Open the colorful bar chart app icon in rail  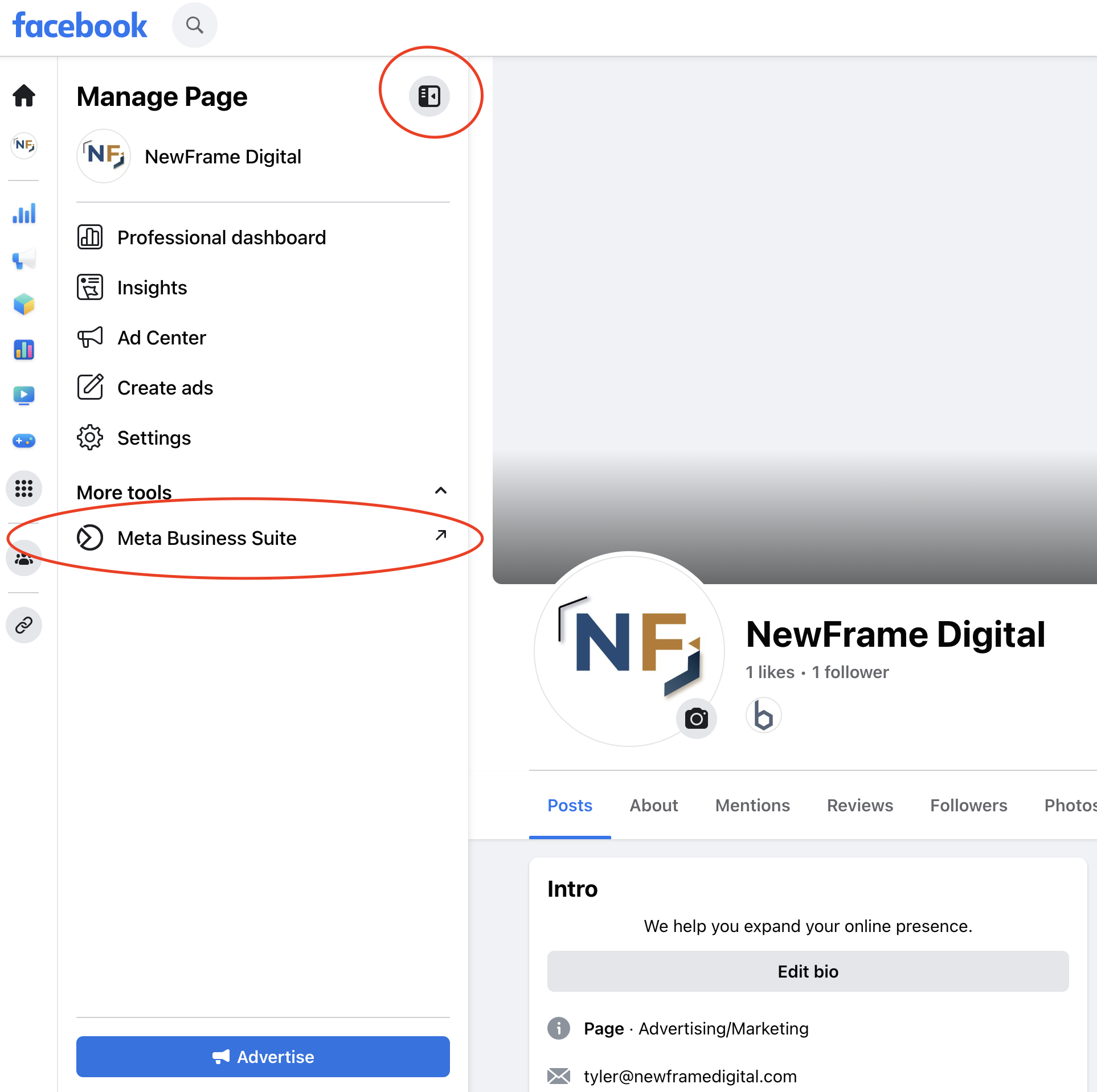tap(24, 349)
